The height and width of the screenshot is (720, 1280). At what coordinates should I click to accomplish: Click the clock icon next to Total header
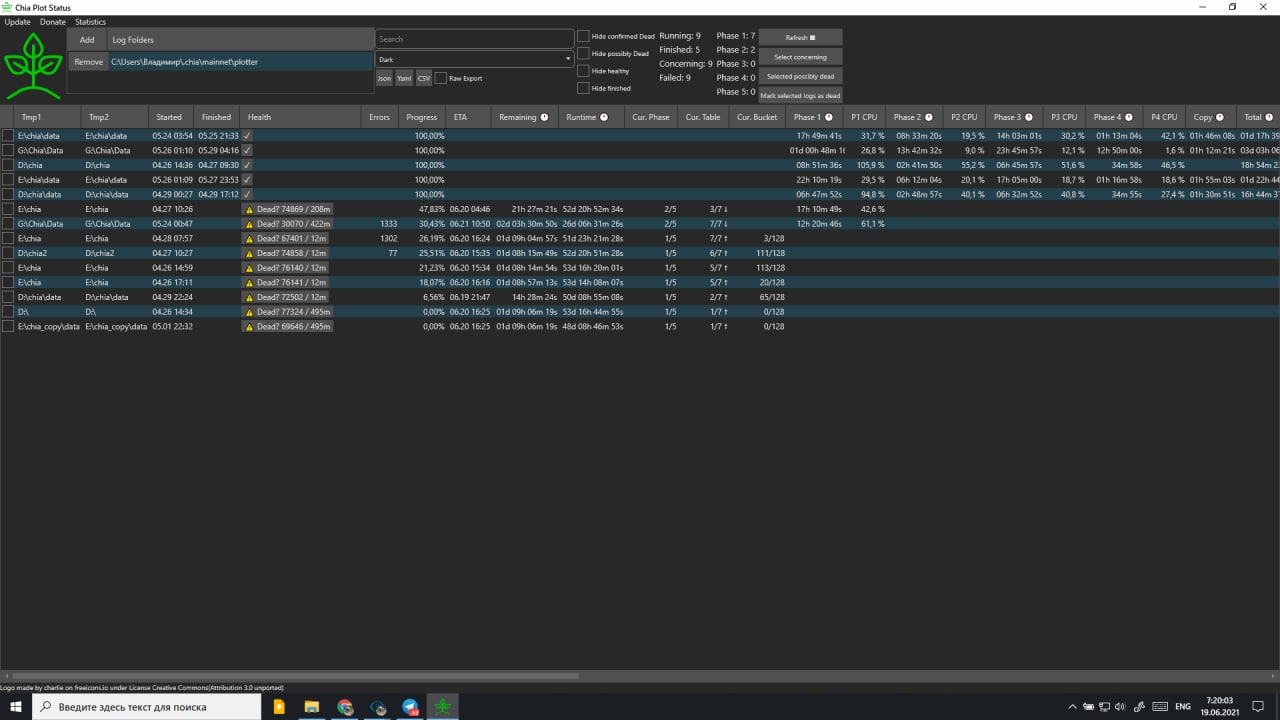(x=1269, y=117)
